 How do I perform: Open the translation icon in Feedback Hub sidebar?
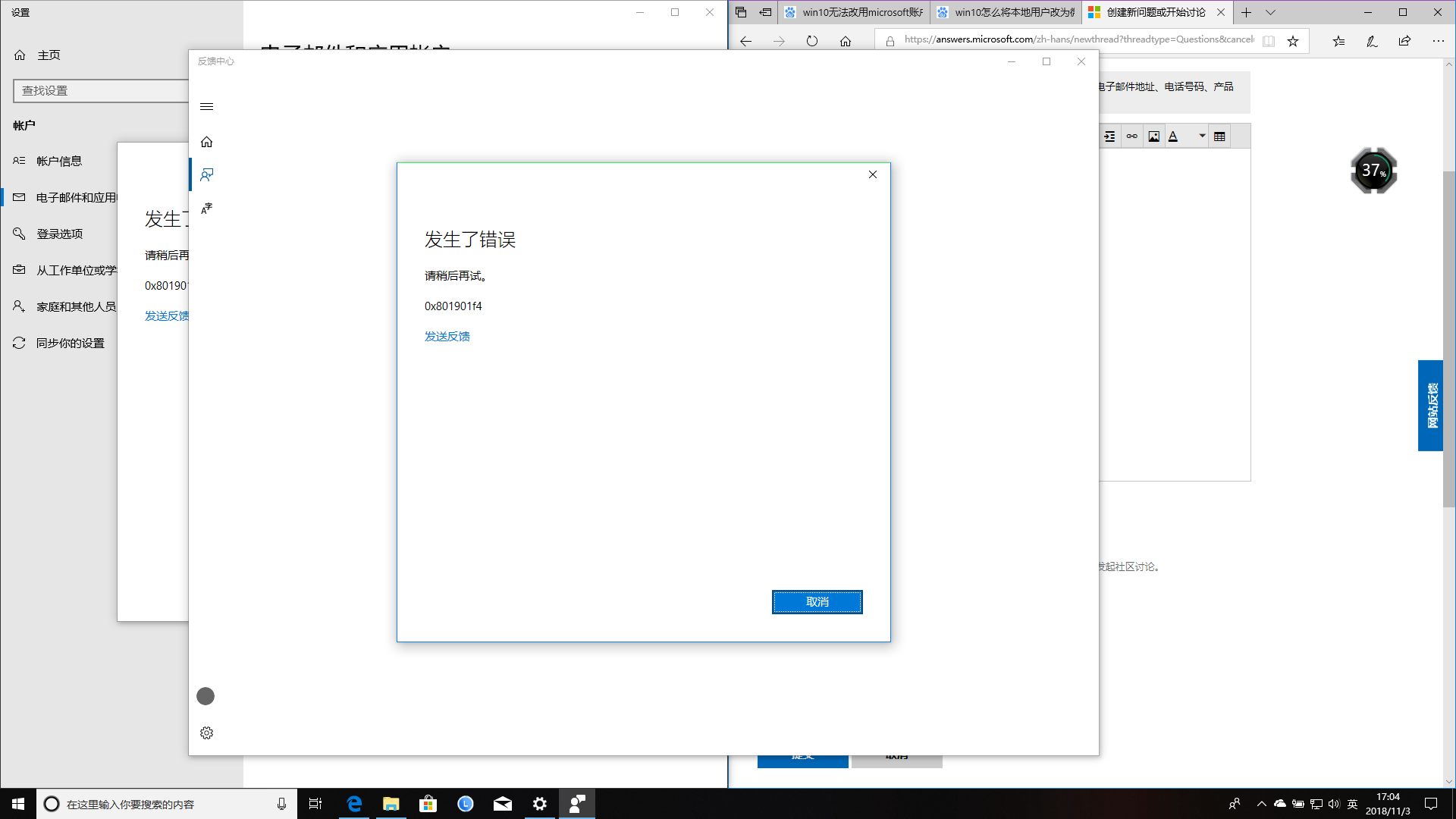click(x=206, y=208)
